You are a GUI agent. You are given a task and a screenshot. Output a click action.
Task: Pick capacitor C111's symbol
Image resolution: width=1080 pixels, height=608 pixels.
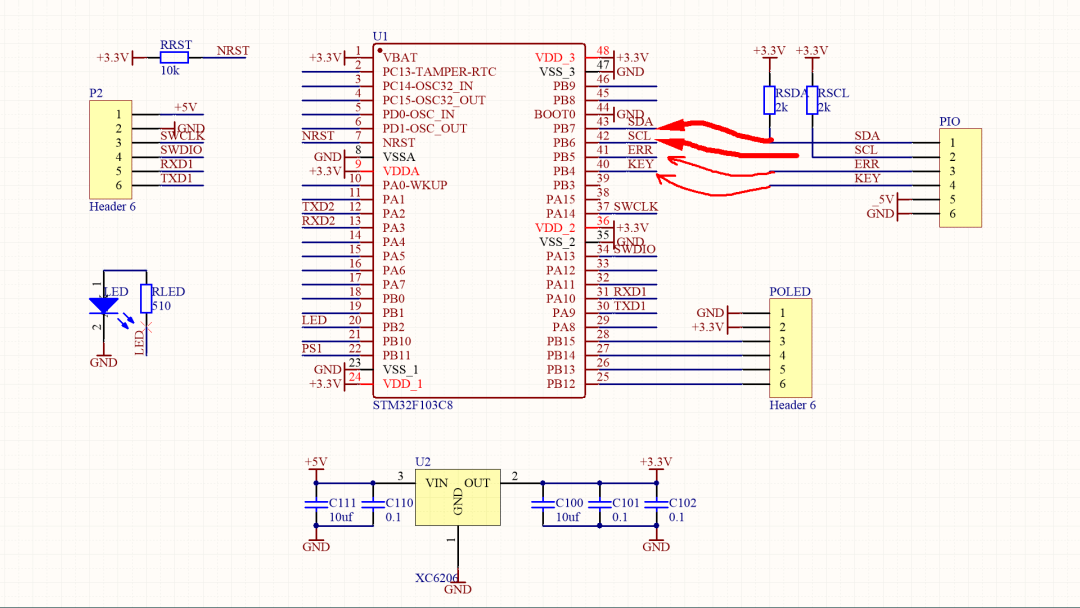pos(316,505)
